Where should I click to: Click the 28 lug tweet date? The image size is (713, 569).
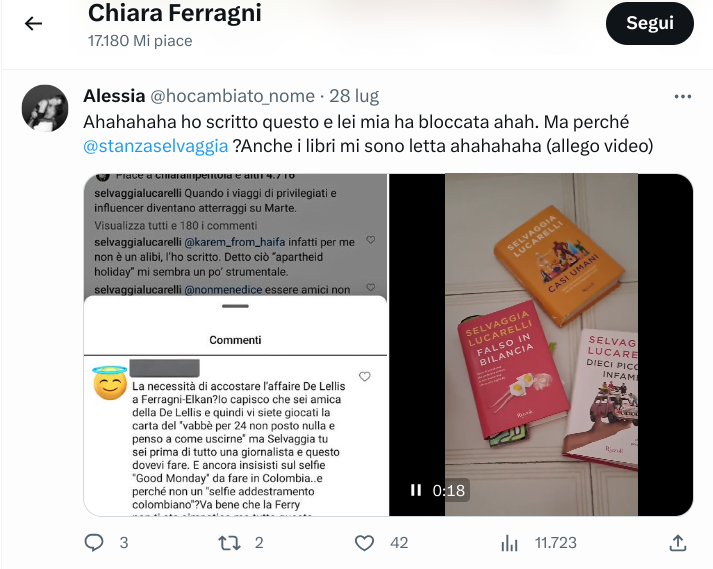354,96
